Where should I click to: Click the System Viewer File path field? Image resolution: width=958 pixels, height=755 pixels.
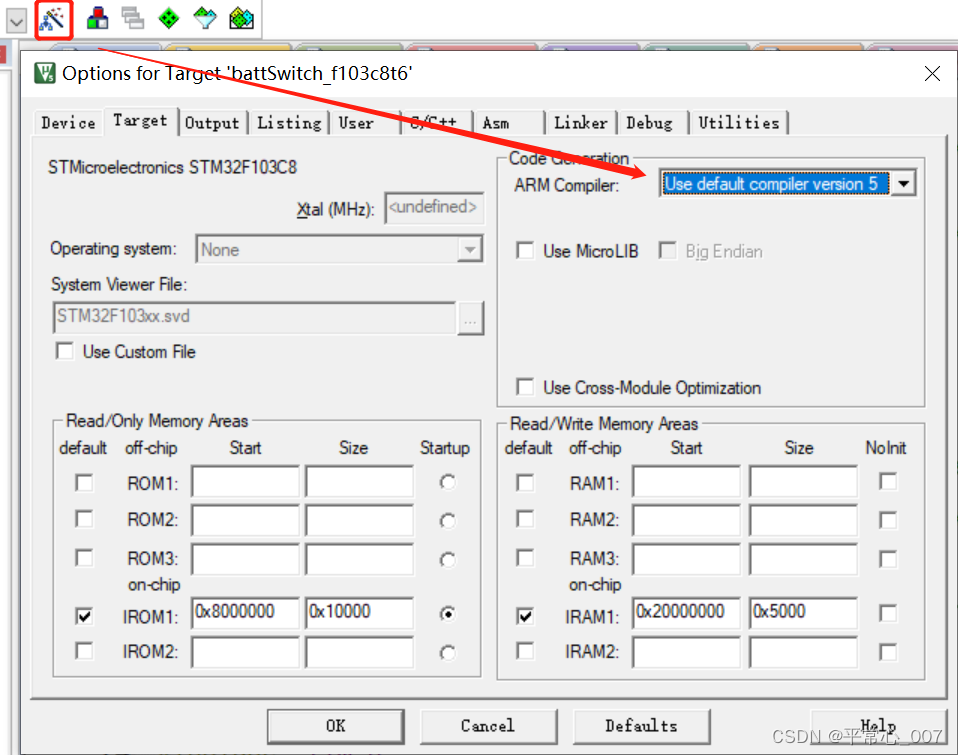click(254, 317)
